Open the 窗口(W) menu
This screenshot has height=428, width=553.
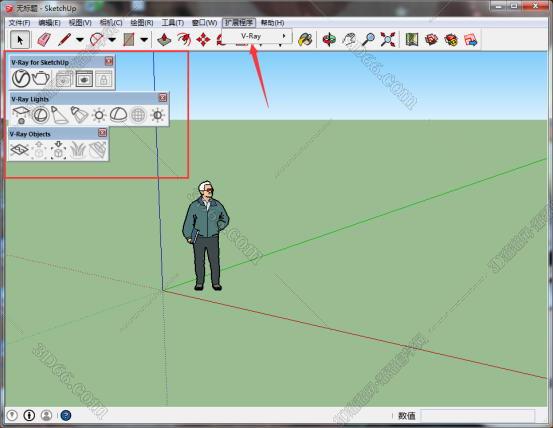[x=204, y=23]
